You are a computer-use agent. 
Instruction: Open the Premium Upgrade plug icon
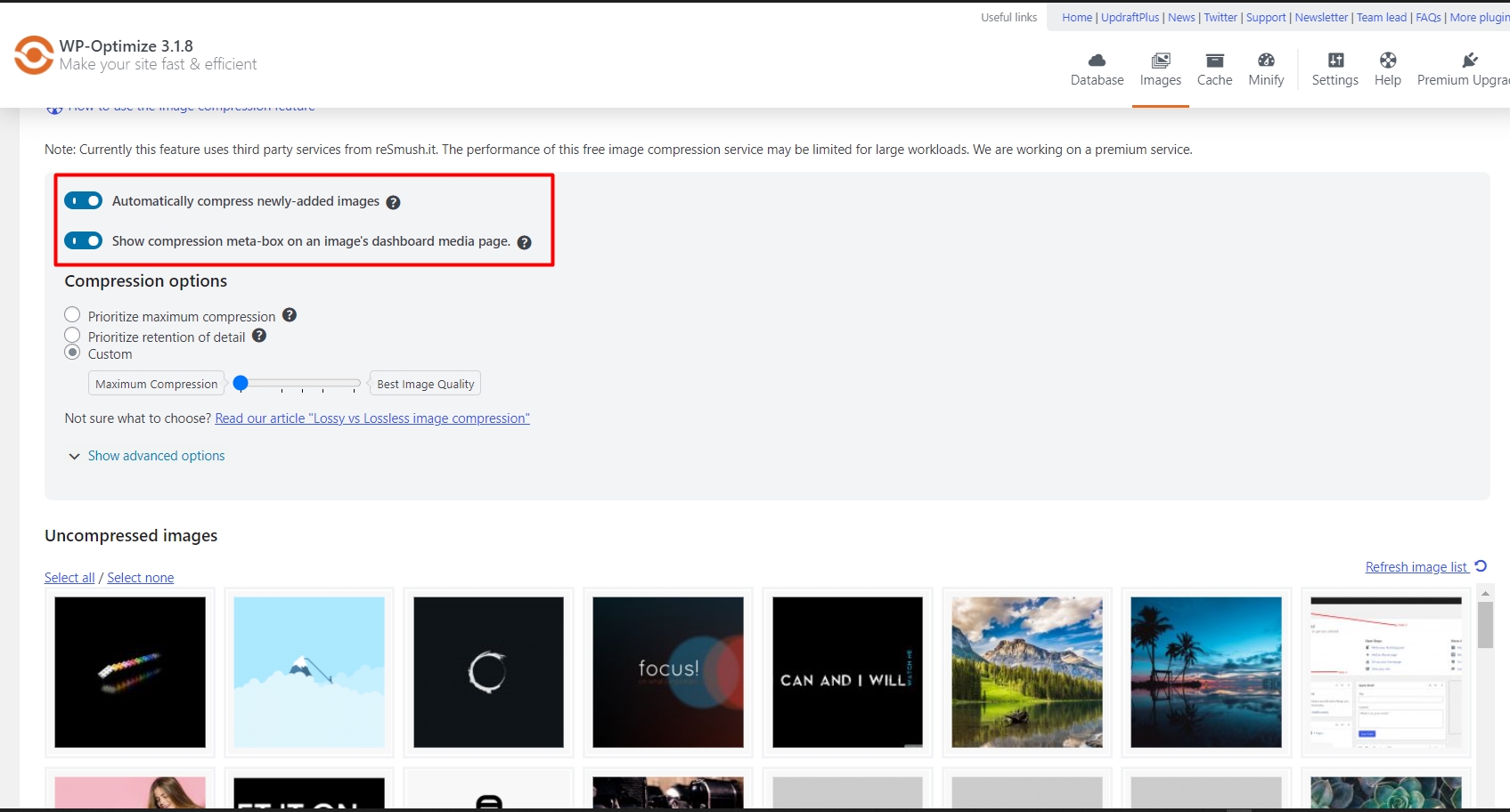coord(1469,60)
